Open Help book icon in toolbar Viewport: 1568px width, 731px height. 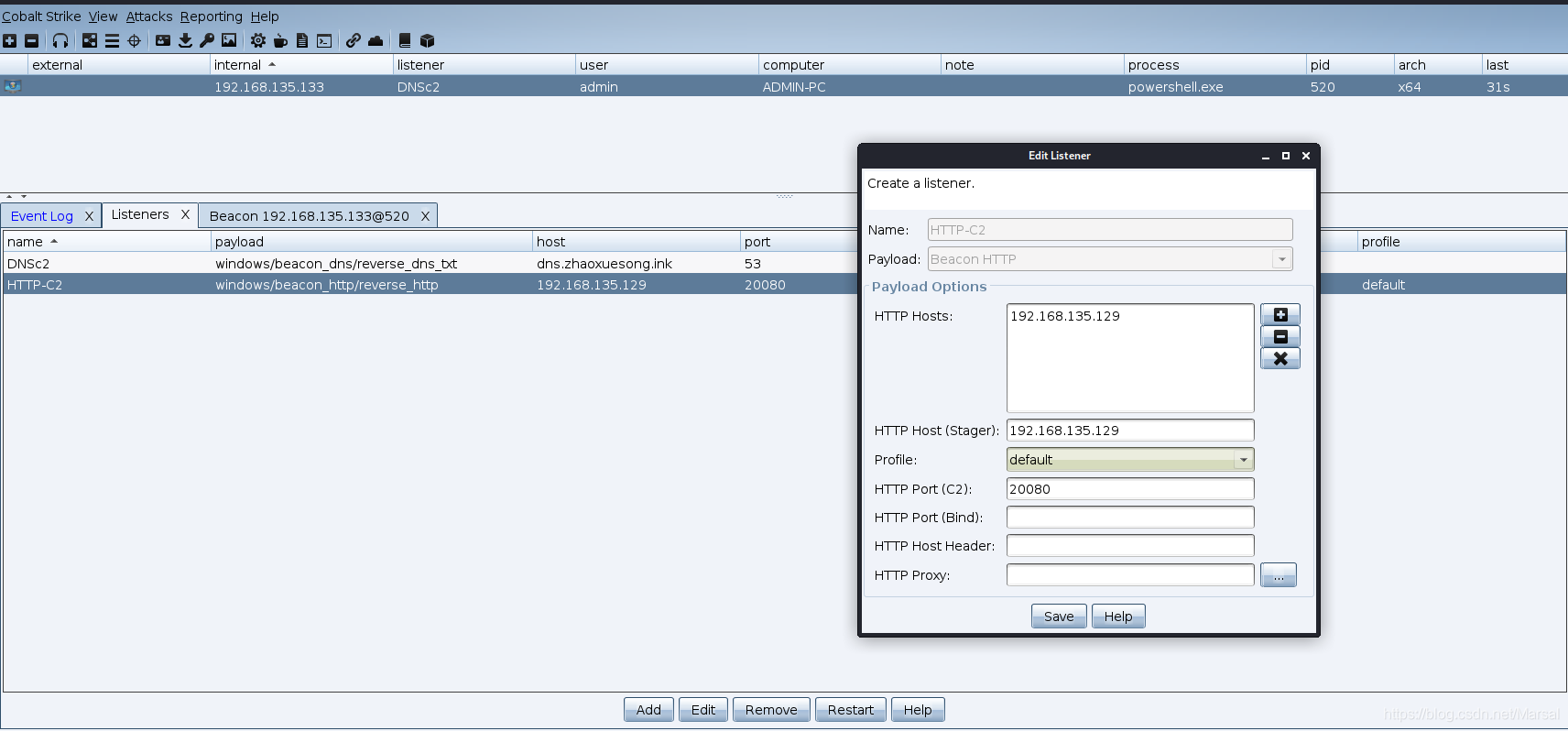tap(405, 40)
